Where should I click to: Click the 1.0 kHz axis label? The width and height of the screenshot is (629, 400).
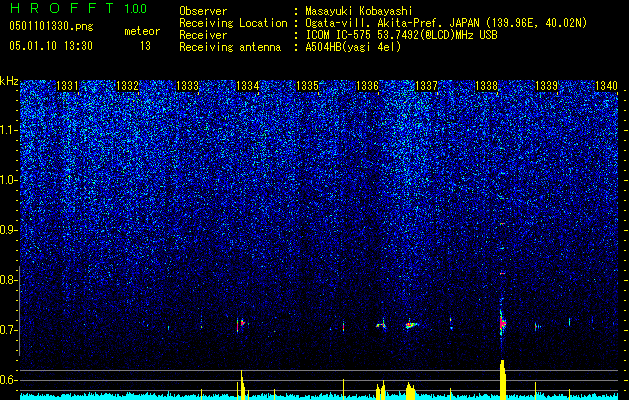pyautogui.click(x=8, y=180)
